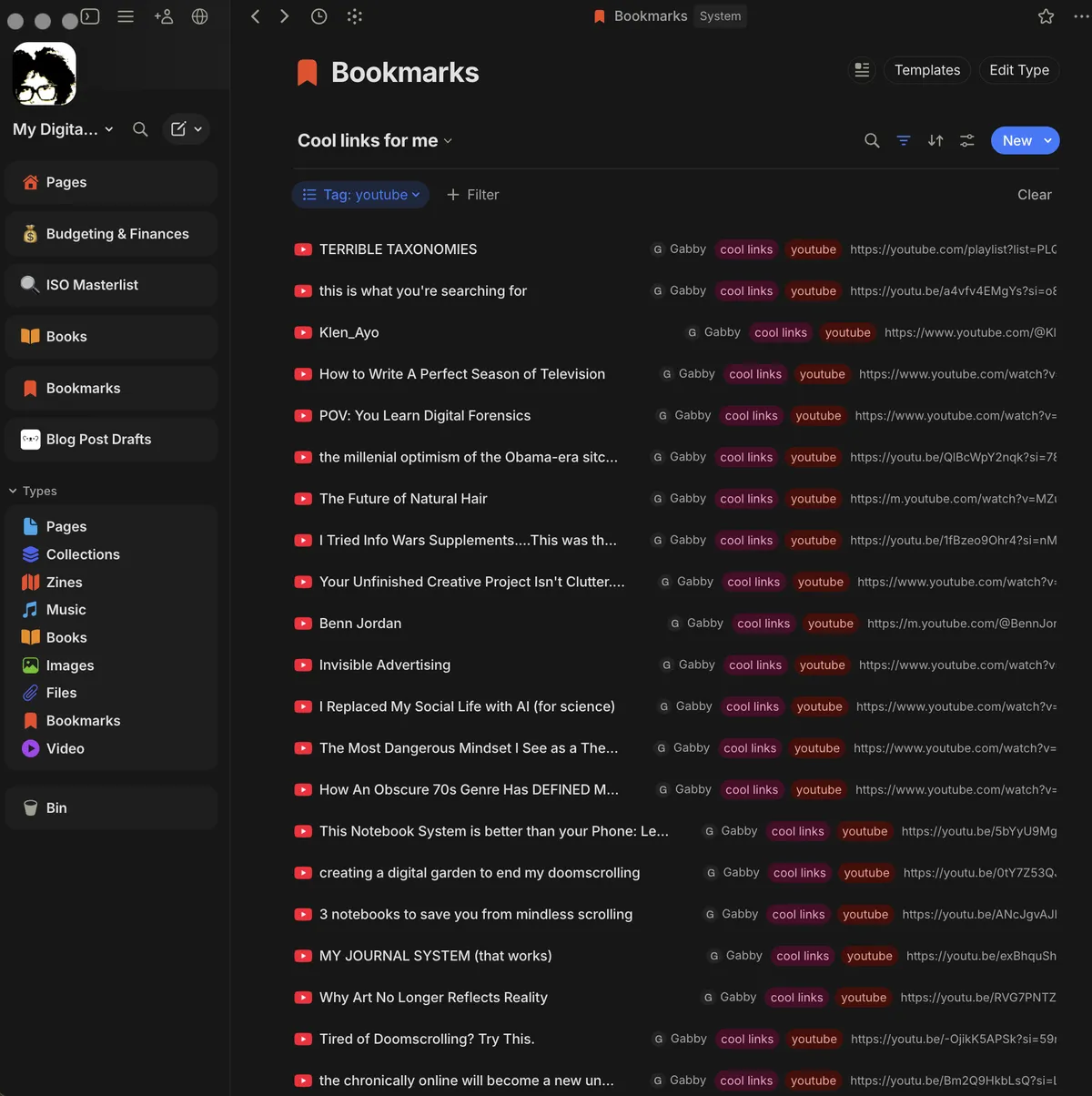Open URL of Tired of Doomscrolling row
This screenshot has height=1096, width=1092.
[954, 1039]
